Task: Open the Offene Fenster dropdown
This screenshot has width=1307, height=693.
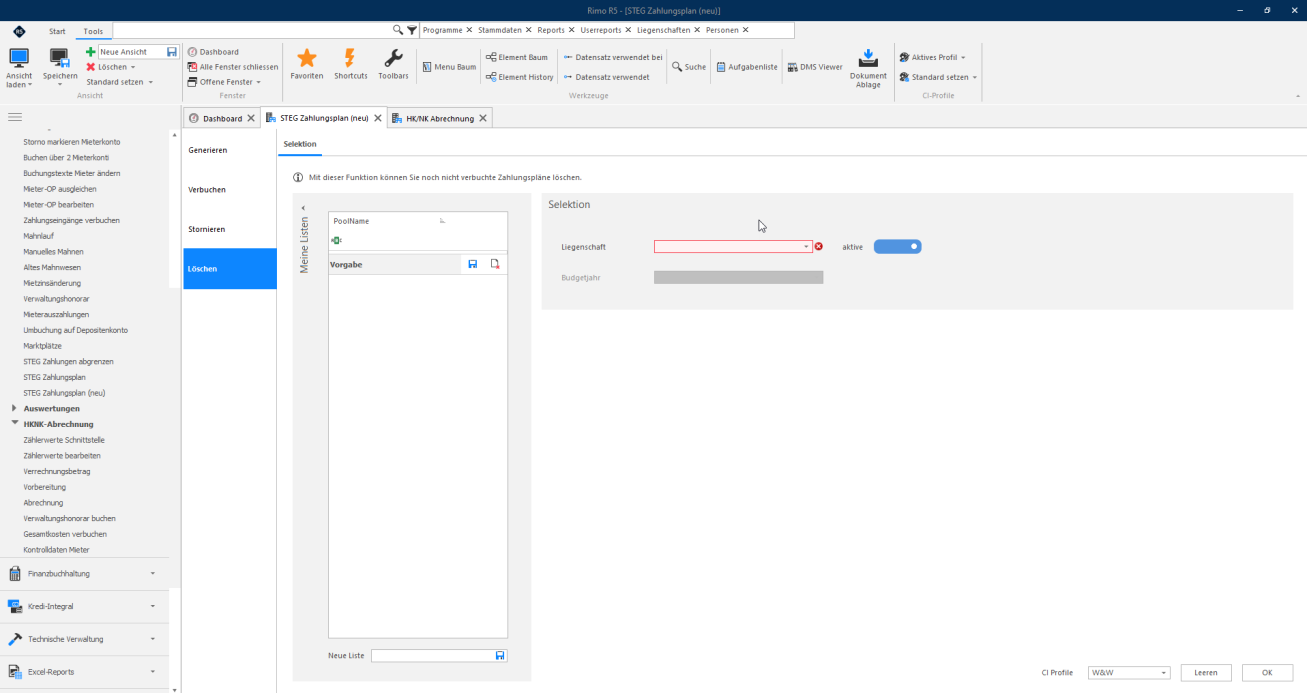Action: point(224,82)
